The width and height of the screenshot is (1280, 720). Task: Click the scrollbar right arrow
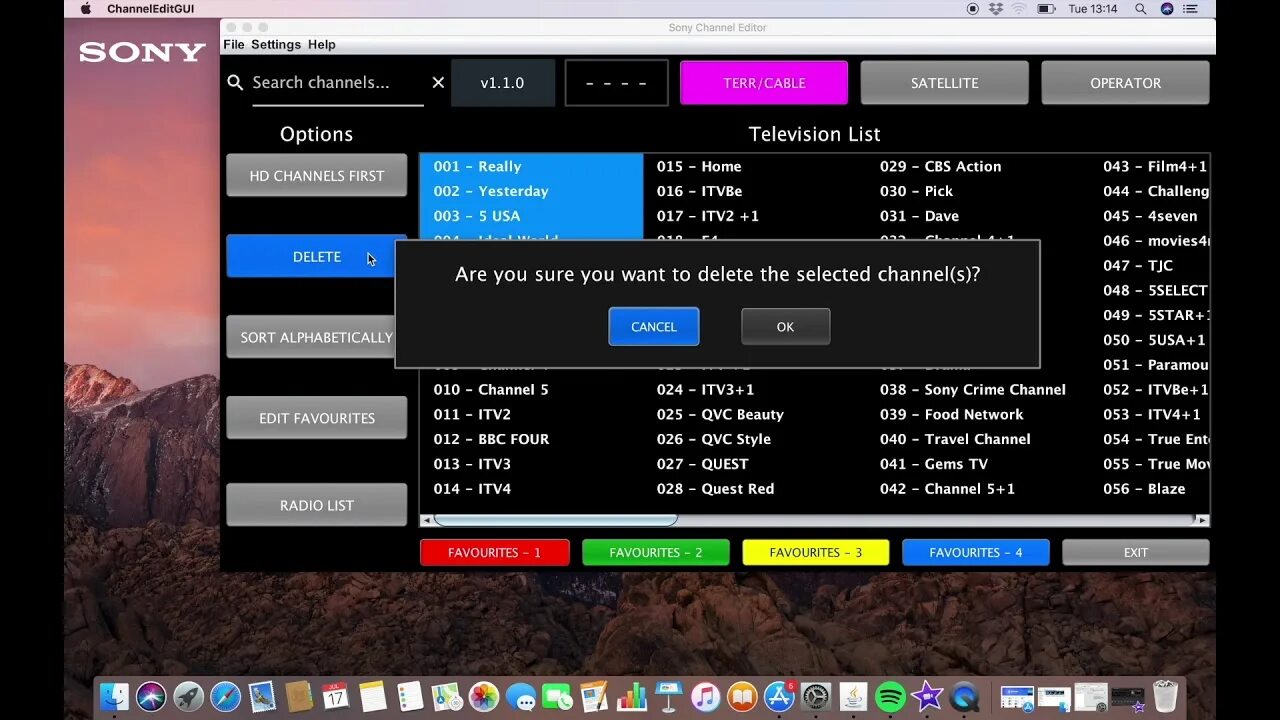pos(1203,520)
